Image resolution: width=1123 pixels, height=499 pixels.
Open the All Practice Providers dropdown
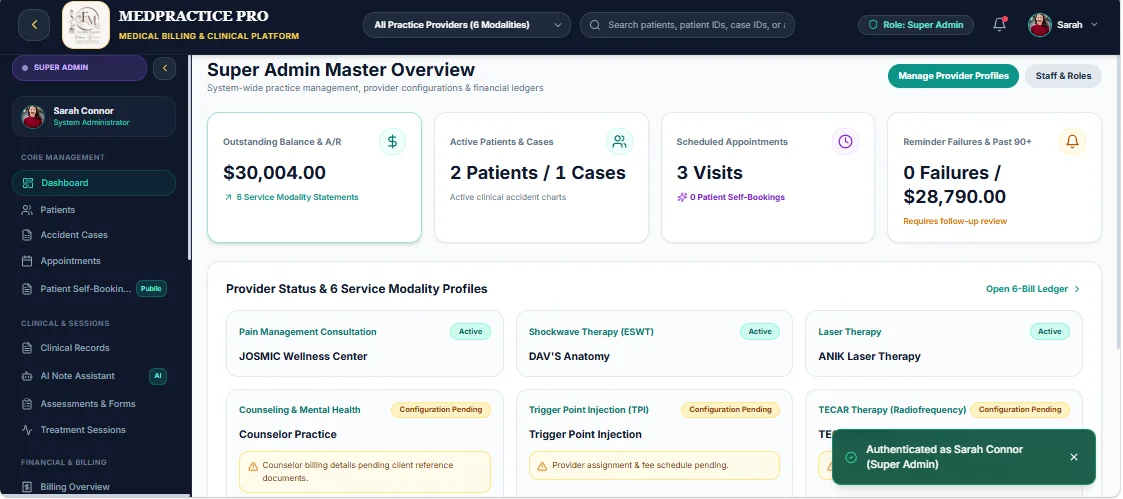[x=467, y=25]
